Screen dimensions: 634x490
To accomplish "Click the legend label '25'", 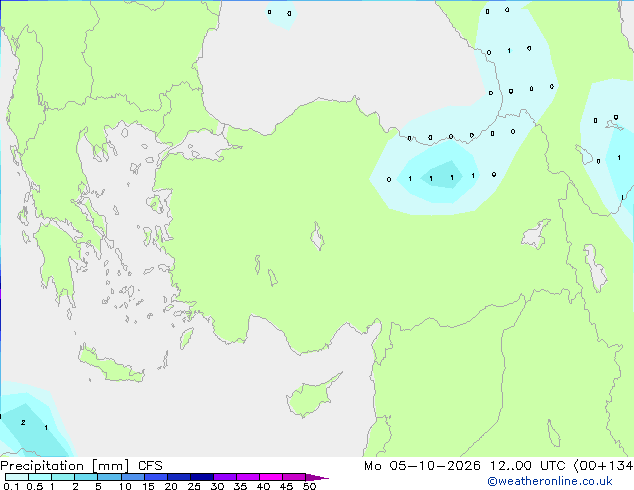I will [194, 486].
